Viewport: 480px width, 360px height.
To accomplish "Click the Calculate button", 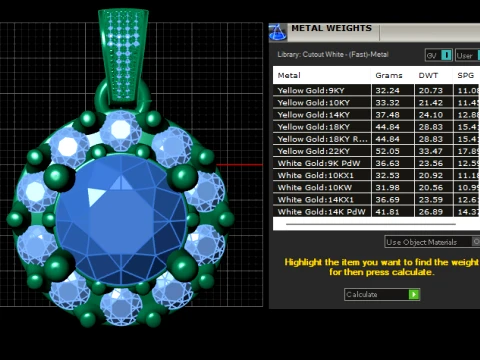I will click(382, 294).
